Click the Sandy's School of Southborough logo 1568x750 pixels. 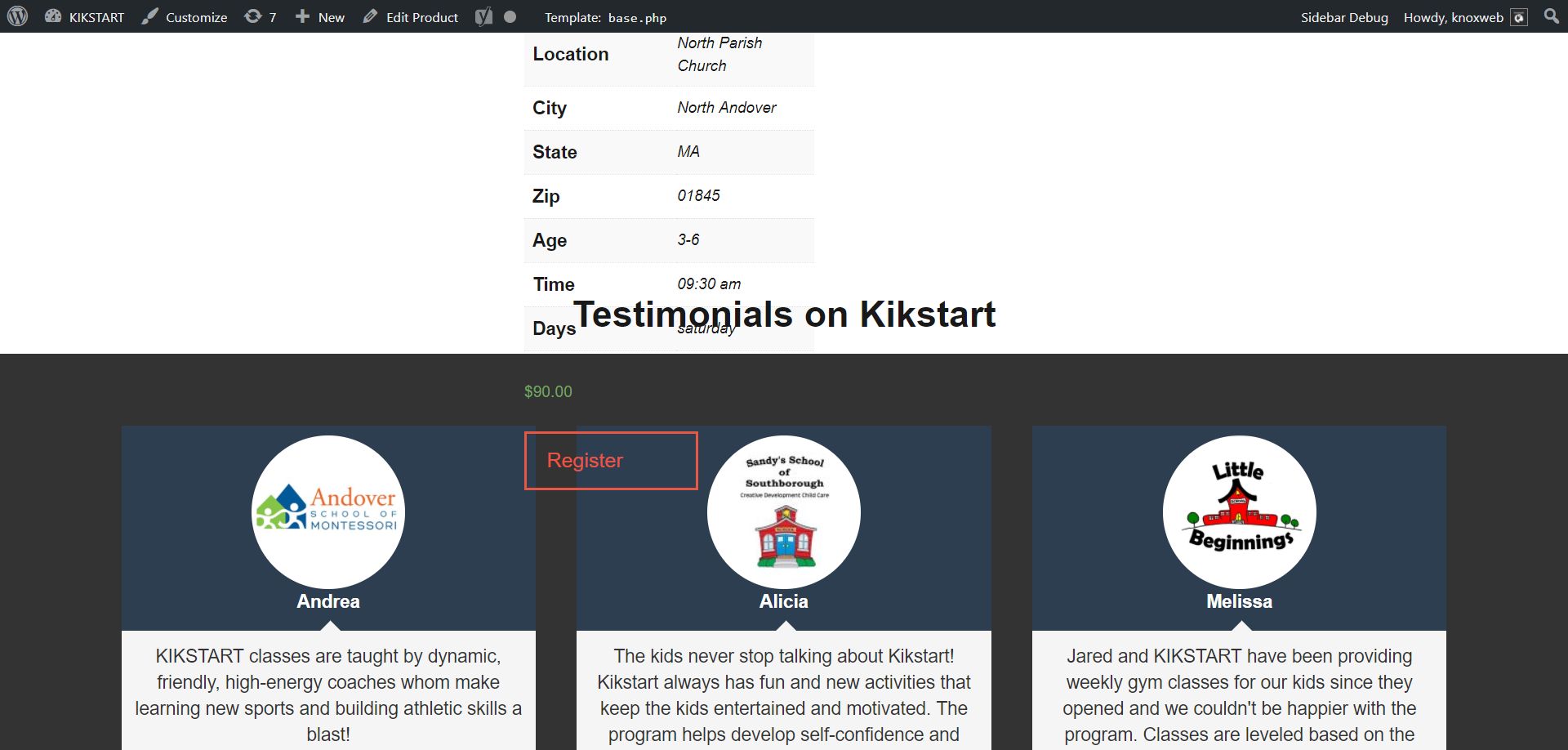(x=784, y=511)
